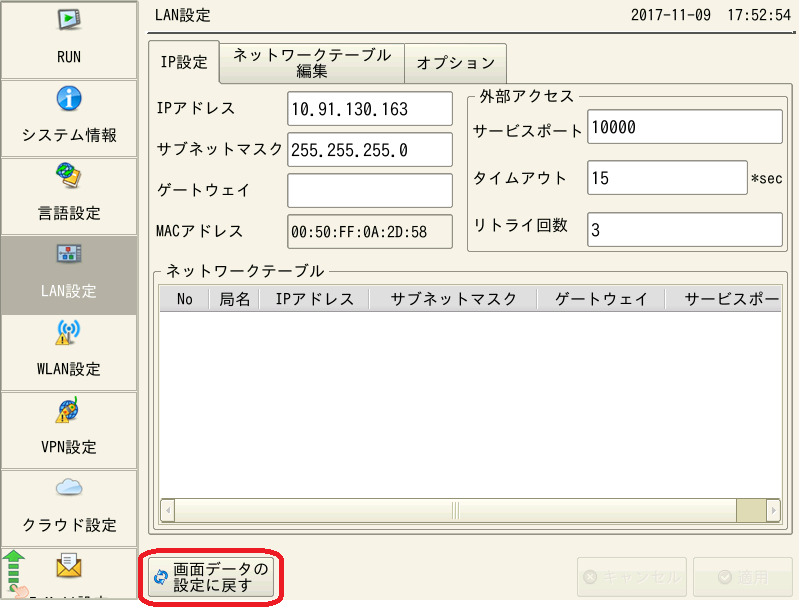This screenshot has height=611, width=799.
Task: Select the LAN設定 sidebar icon
Action: coord(69,255)
